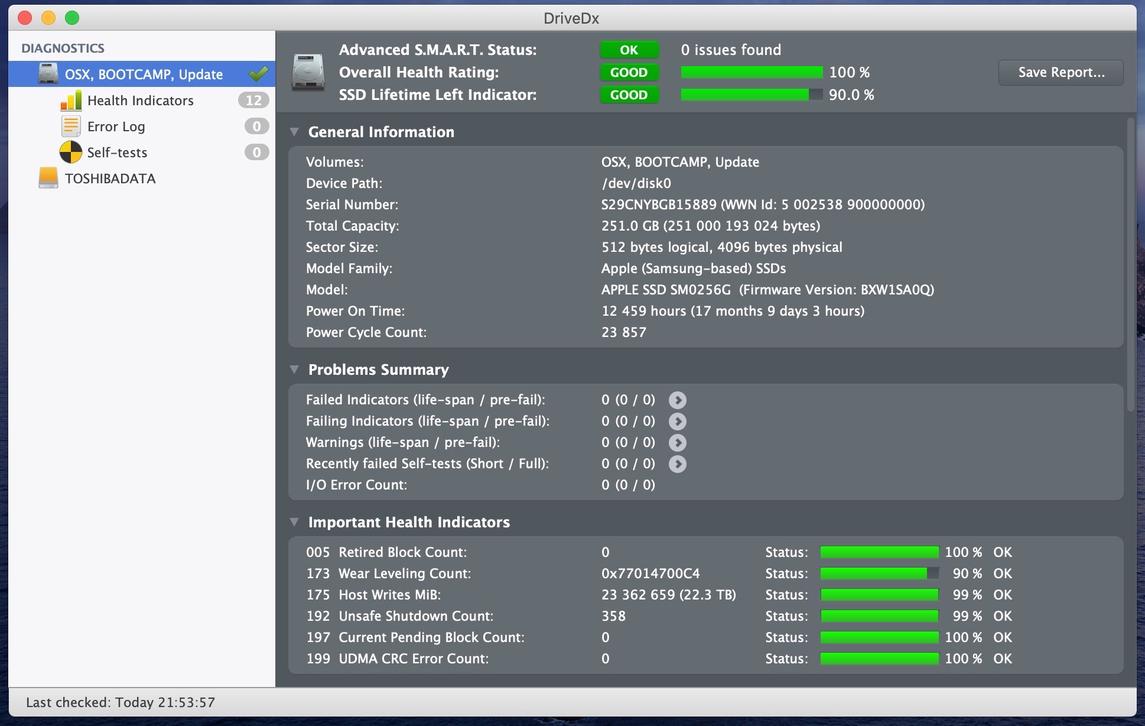Click the Model Family value Apple (Samsung-based) SSDs
This screenshot has height=726, width=1145.
pyautogui.click(x=694, y=268)
